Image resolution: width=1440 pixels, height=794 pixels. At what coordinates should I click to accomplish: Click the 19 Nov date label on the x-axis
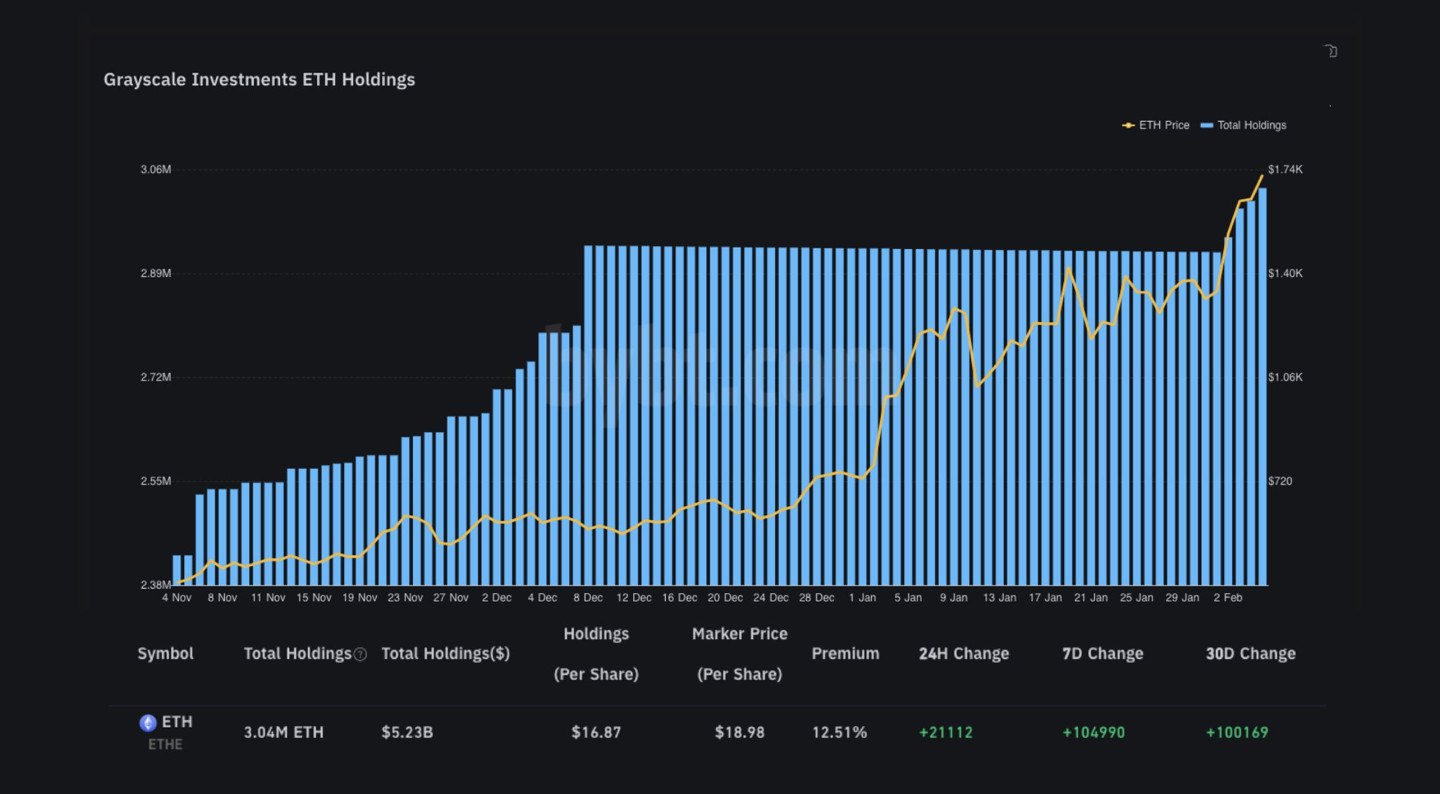click(360, 597)
